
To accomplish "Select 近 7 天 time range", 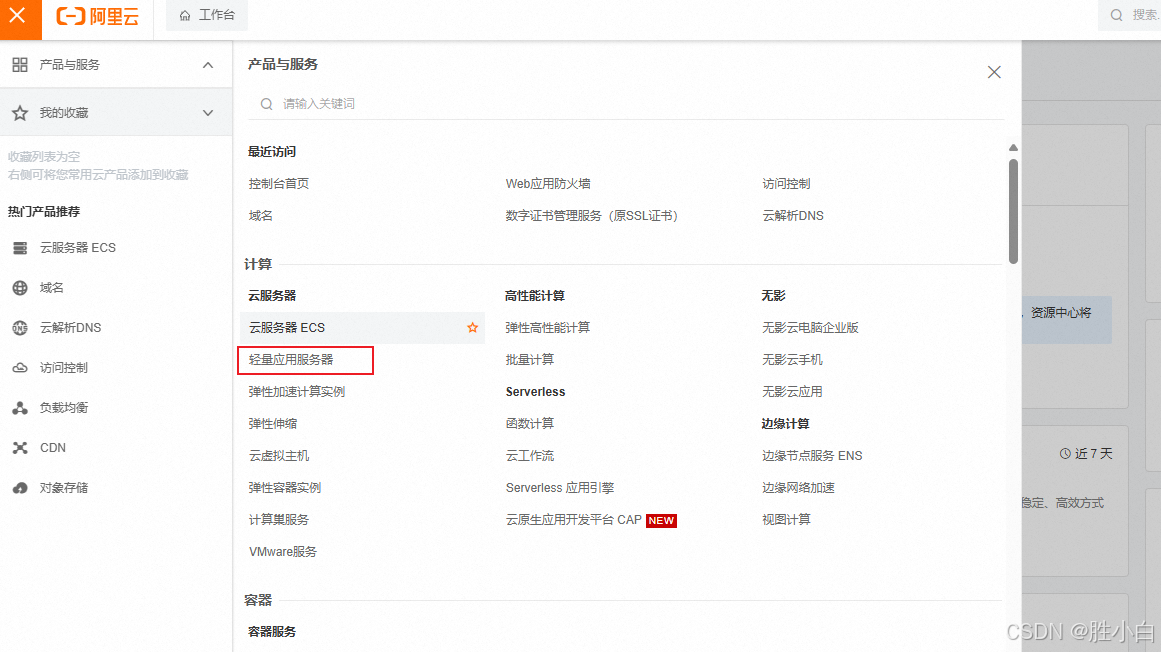I will point(1086,454).
